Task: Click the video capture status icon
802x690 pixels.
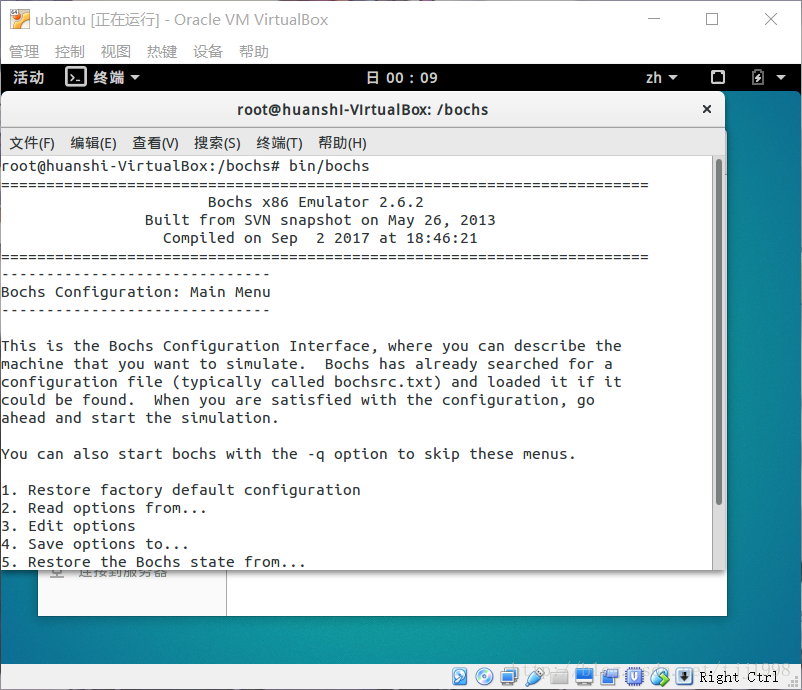Action: coord(609,676)
